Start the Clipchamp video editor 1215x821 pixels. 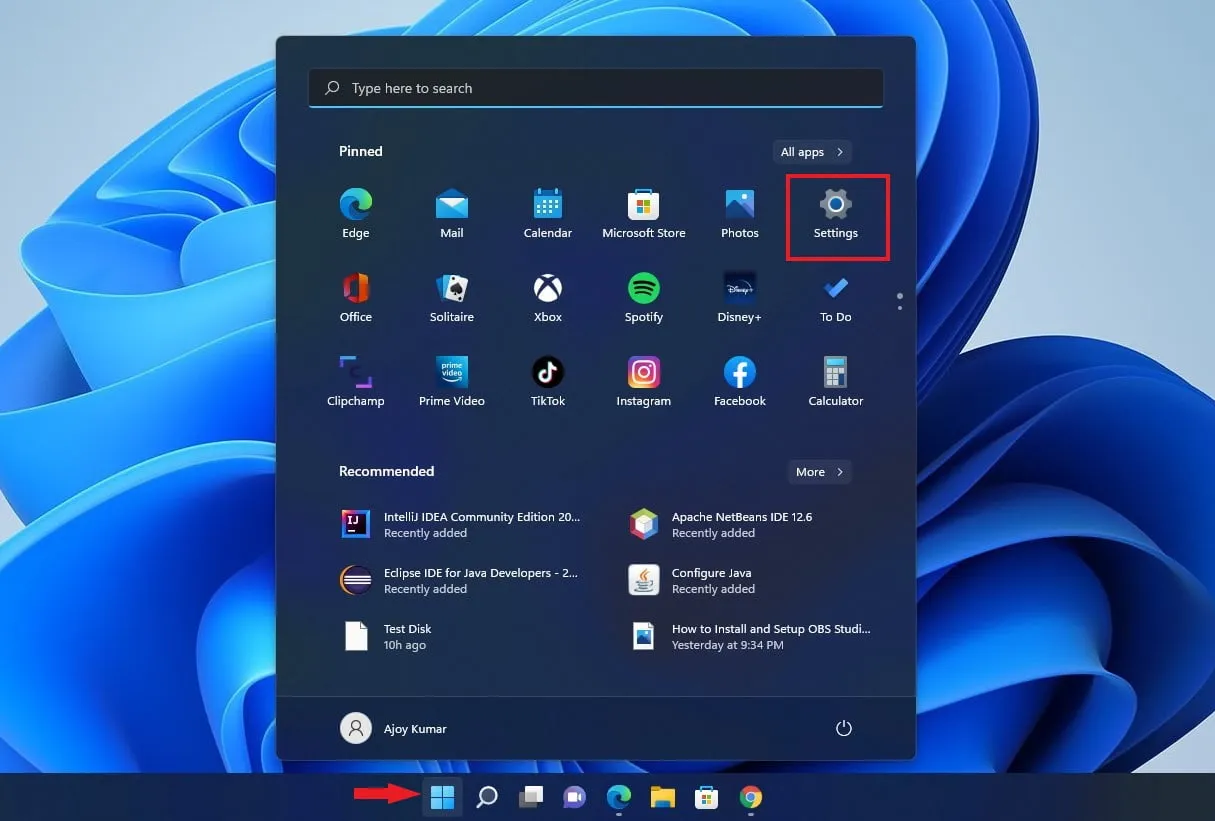(355, 381)
